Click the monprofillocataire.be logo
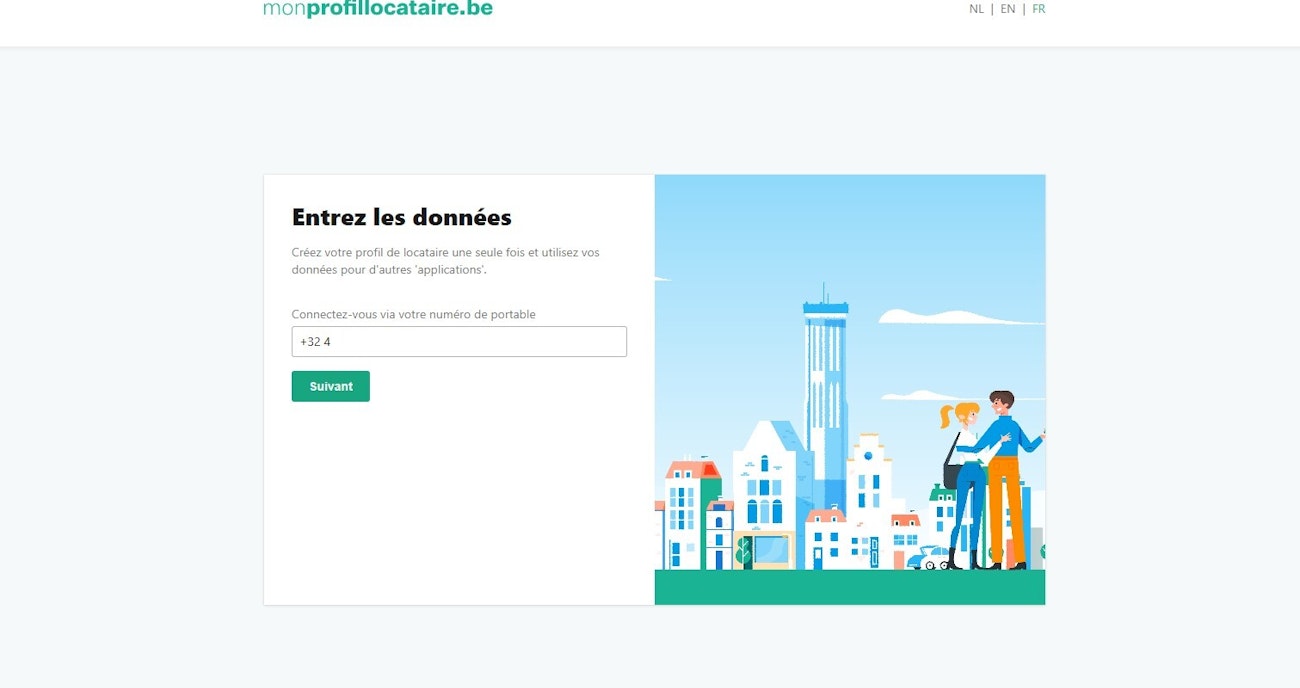Viewport: 1300px width, 688px height. click(x=377, y=9)
